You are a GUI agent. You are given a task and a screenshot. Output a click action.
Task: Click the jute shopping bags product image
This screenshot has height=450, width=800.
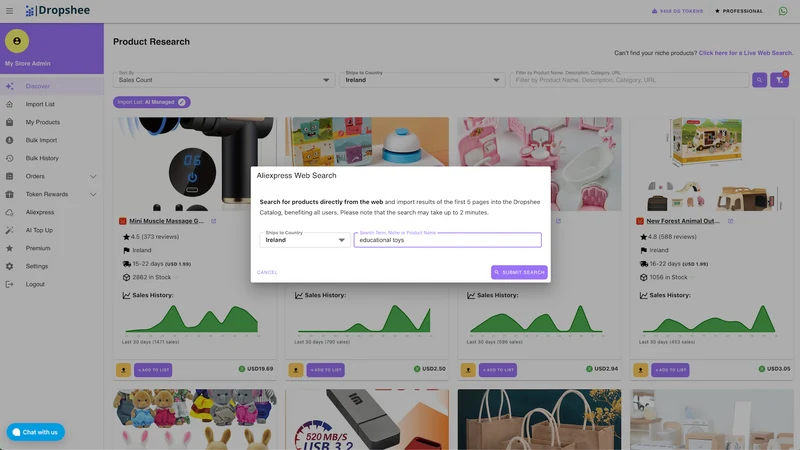click(539, 419)
